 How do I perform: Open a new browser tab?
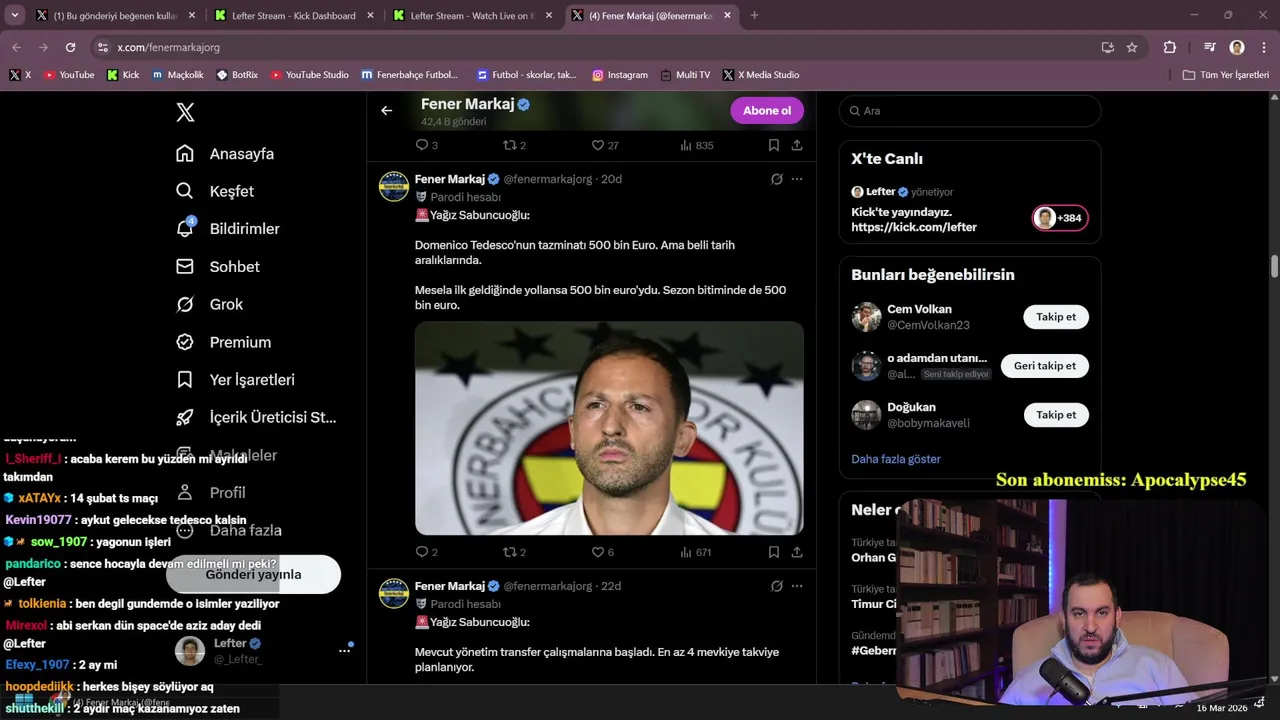click(x=754, y=16)
